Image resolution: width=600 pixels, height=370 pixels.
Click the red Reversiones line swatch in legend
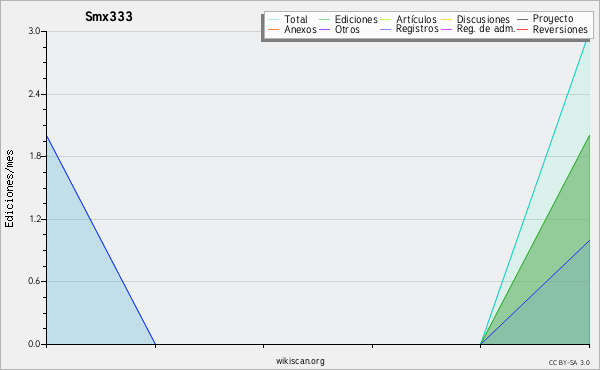tap(522, 29)
